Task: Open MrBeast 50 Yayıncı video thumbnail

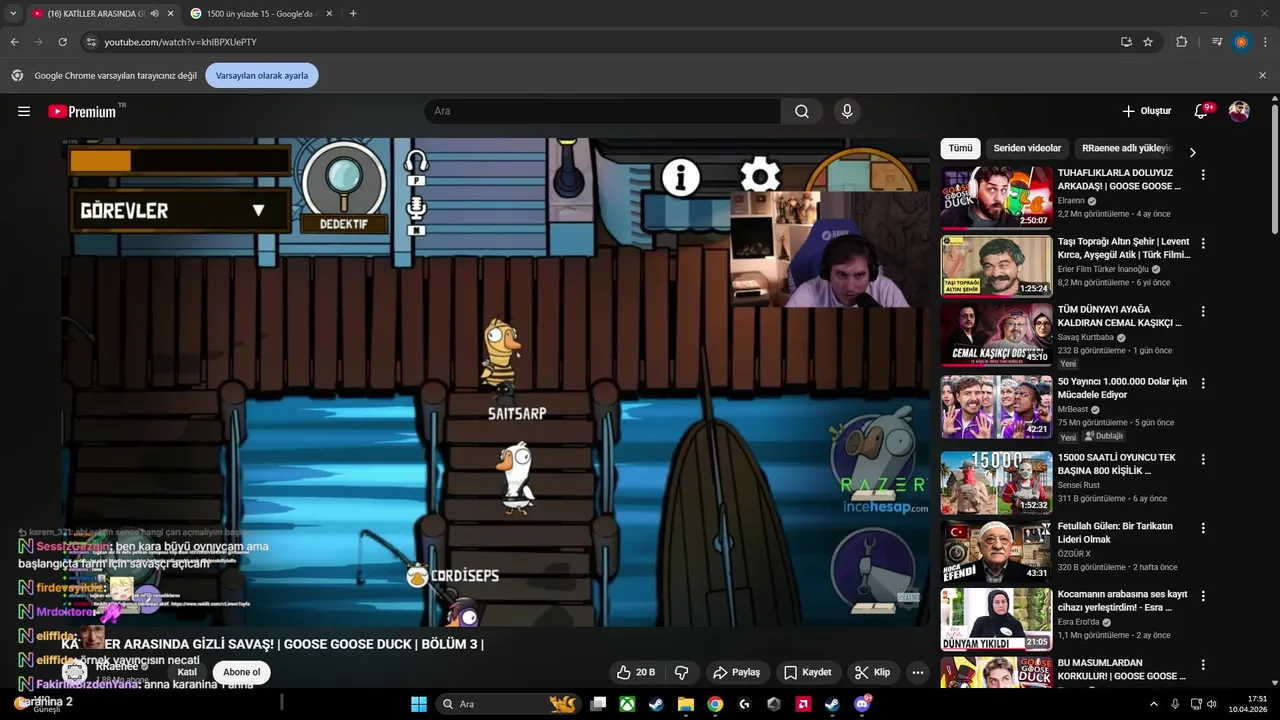Action: pos(996,406)
